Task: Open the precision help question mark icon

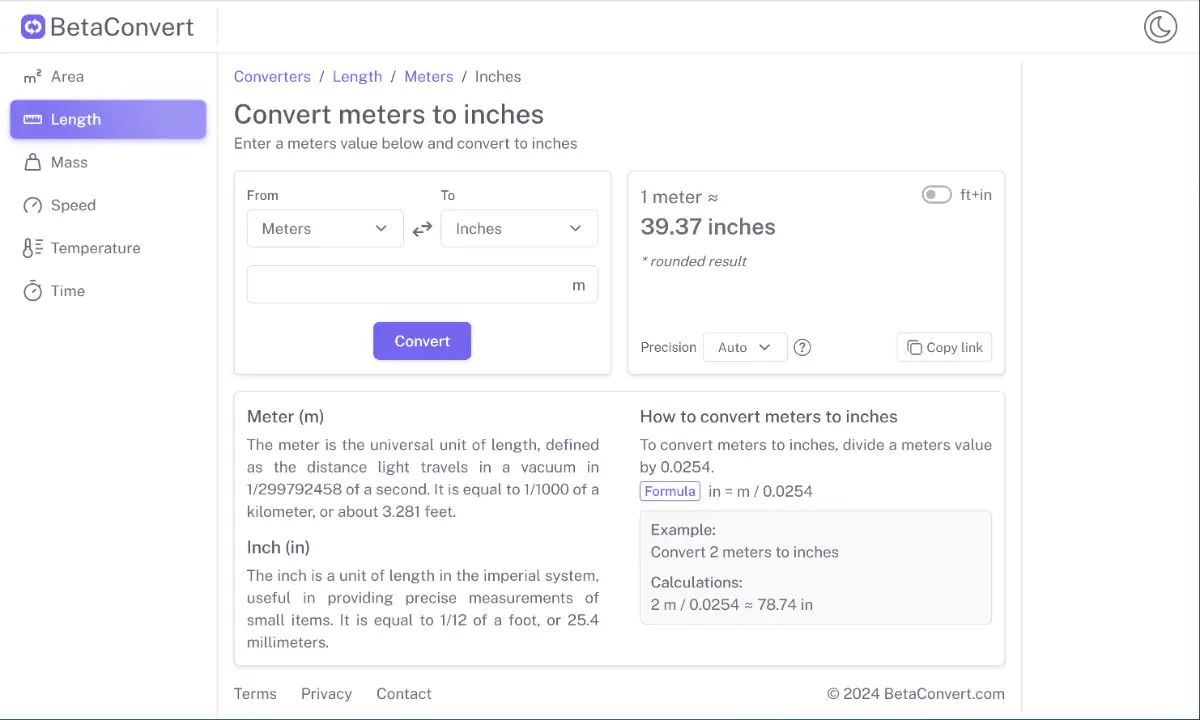Action: pyautogui.click(x=802, y=348)
